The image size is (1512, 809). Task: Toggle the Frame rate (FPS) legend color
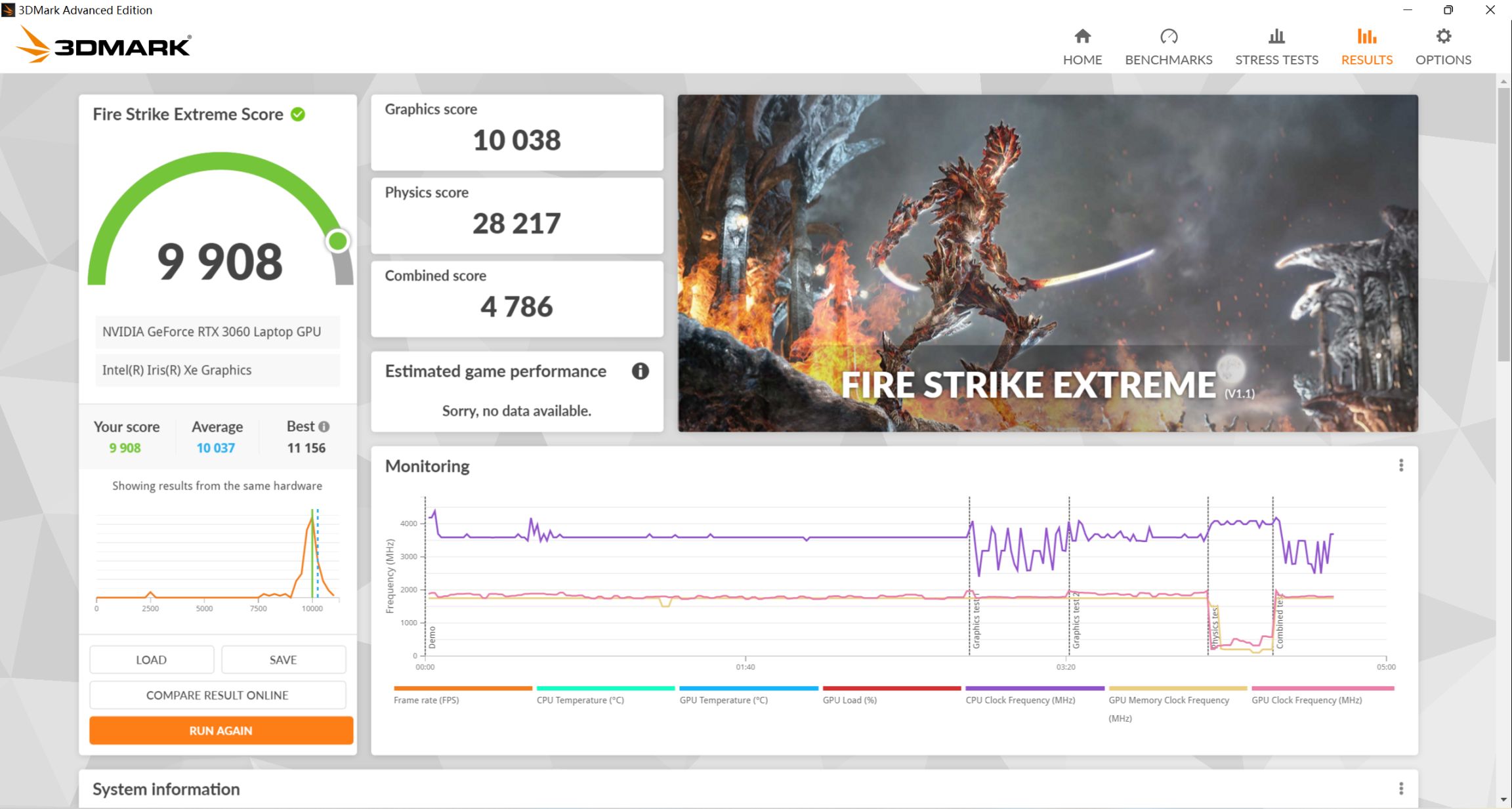click(462, 688)
